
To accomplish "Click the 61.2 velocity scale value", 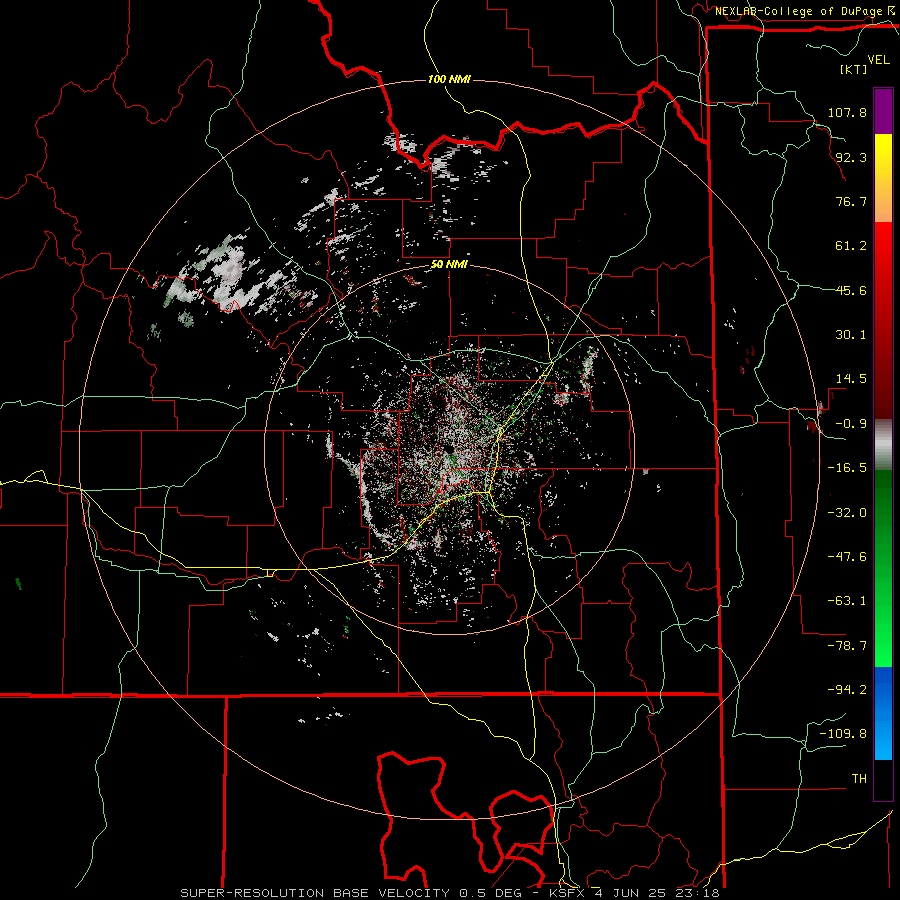I will pos(851,246).
